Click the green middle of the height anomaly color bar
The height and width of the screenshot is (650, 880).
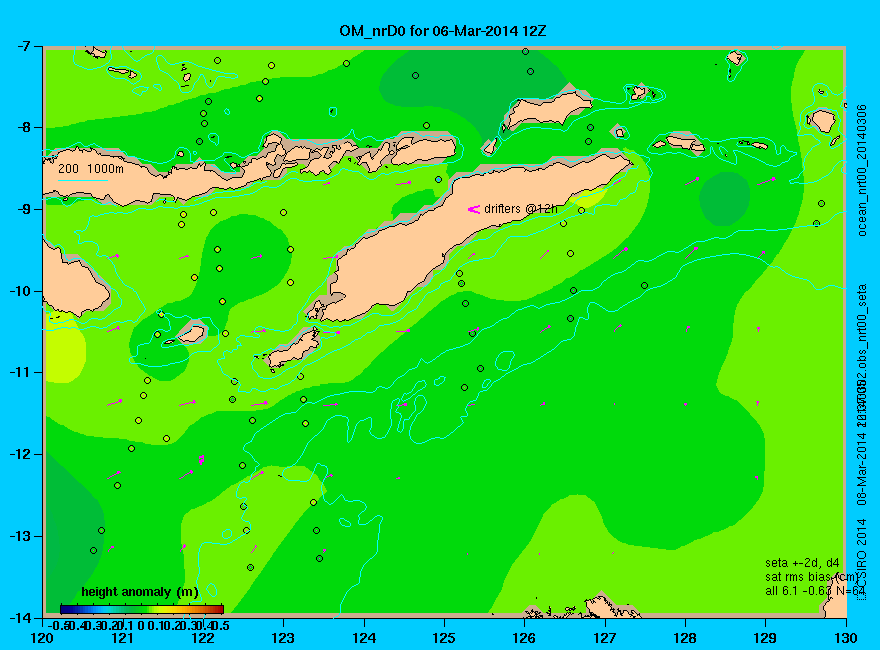tap(142, 609)
